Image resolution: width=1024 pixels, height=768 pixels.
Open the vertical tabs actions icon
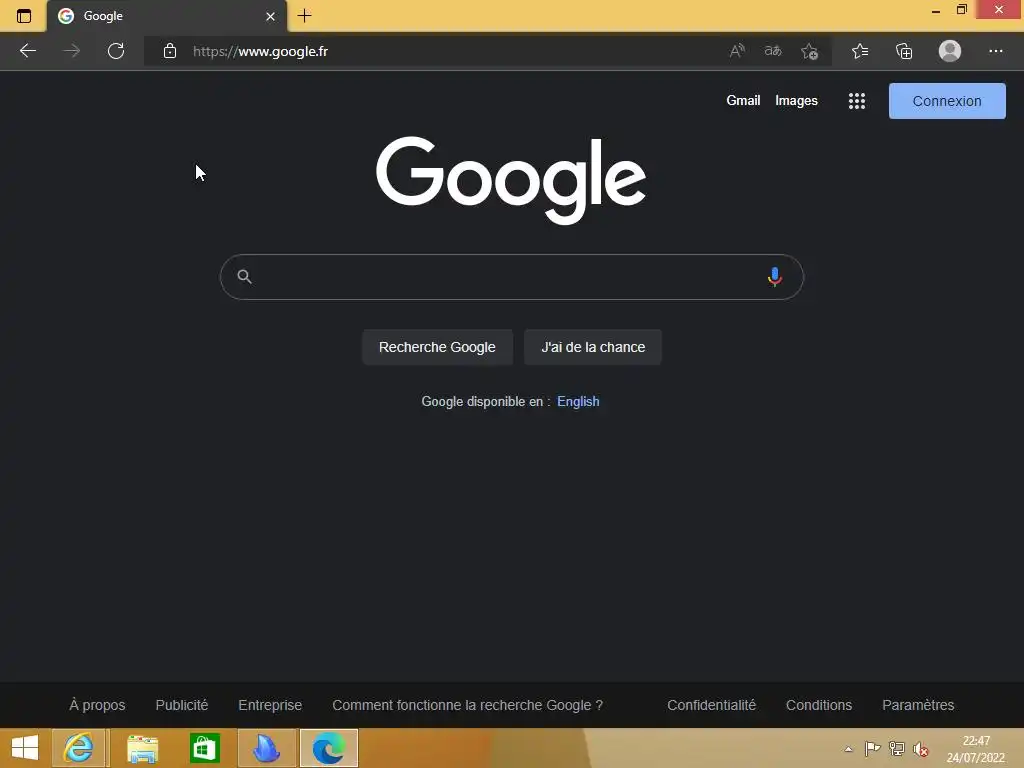click(x=24, y=16)
